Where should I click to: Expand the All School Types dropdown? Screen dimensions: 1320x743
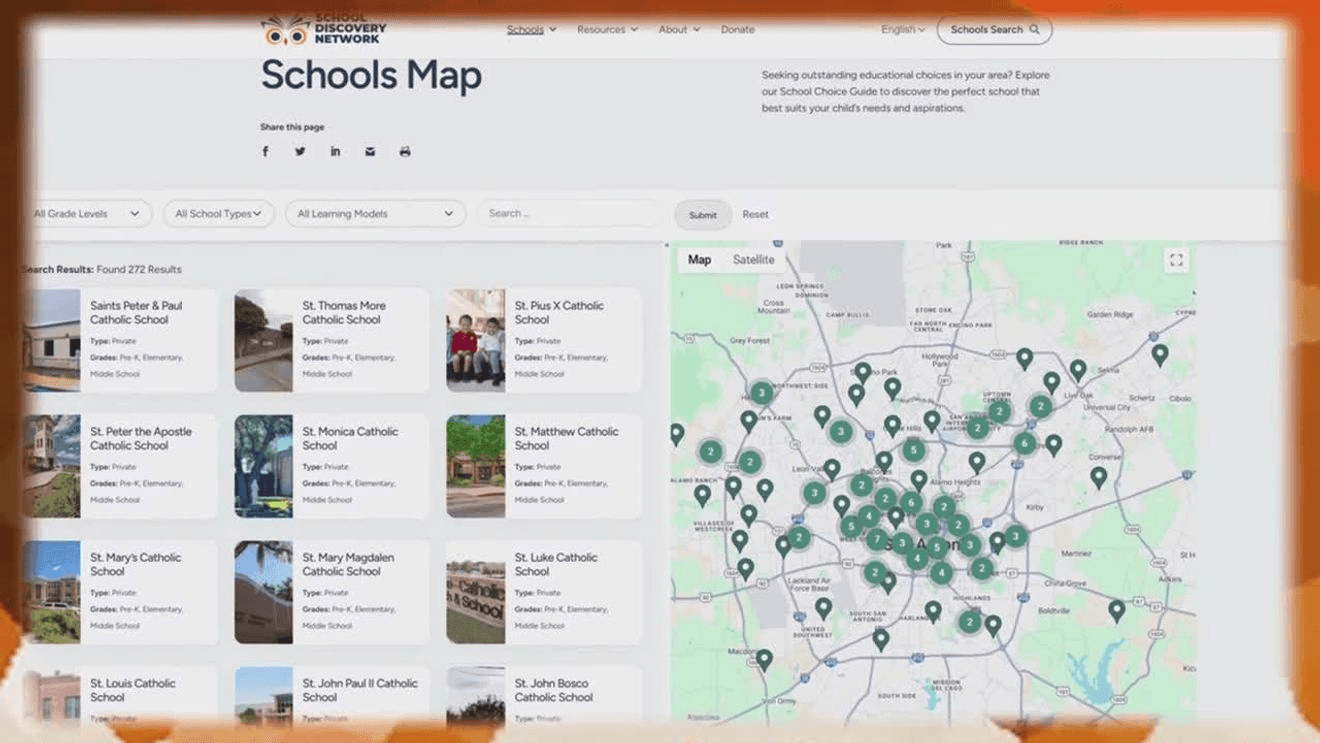coord(218,214)
